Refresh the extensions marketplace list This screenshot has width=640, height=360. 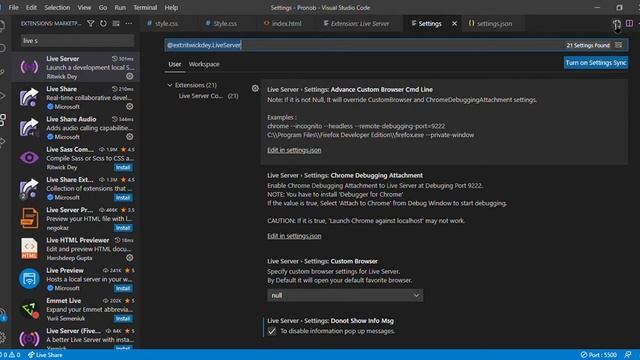tap(103, 24)
